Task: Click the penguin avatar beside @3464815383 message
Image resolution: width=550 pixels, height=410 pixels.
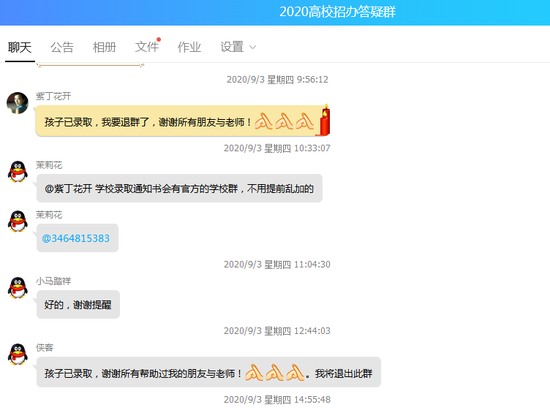Action: pyautogui.click(x=18, y=221)
